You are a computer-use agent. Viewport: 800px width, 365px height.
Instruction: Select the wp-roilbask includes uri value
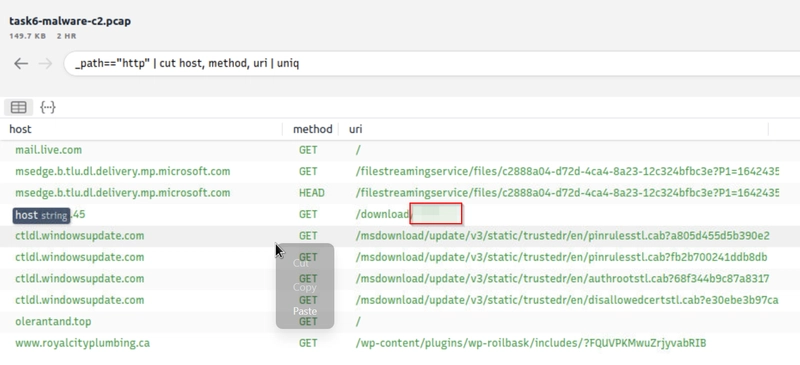click(x=531, y=343)
